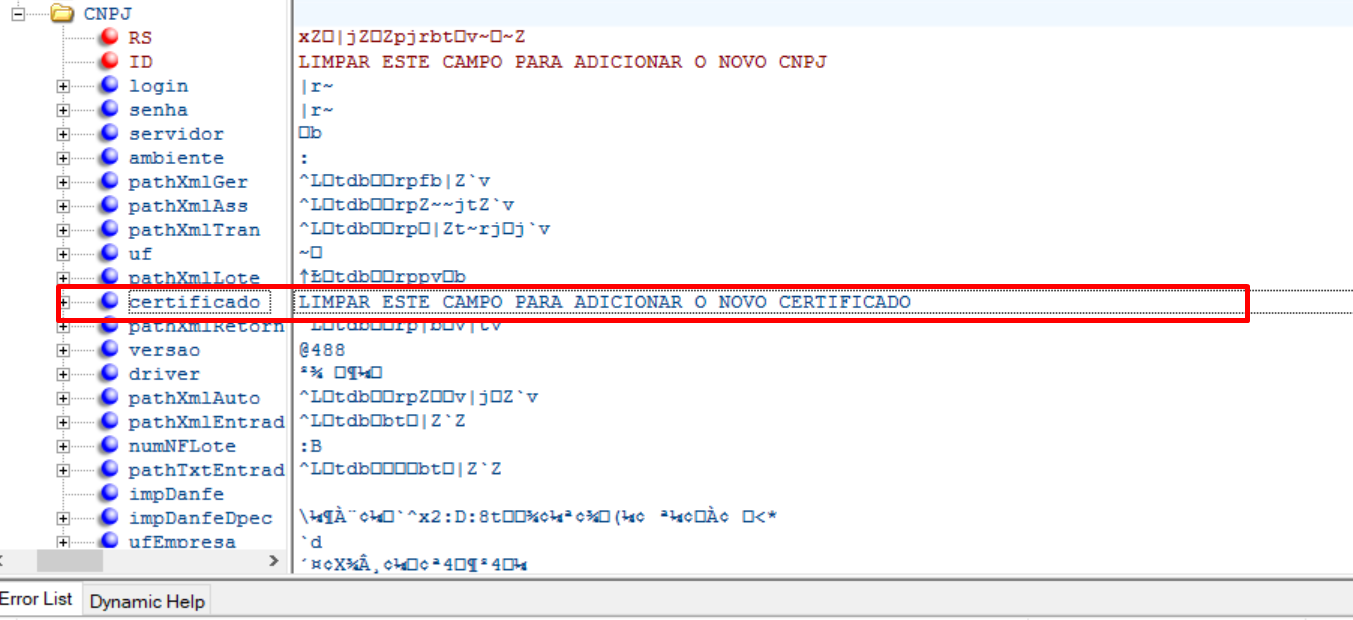Select the servidor tree item label
Image resolution: width=1353 pixels, height=620 pixels.
click(x=176, y=134)
